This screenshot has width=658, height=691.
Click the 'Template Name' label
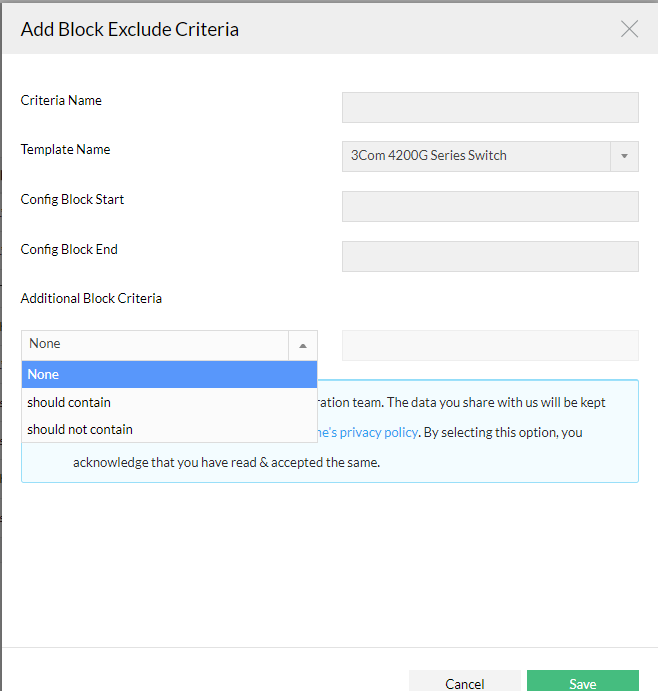tap(65, 149)
